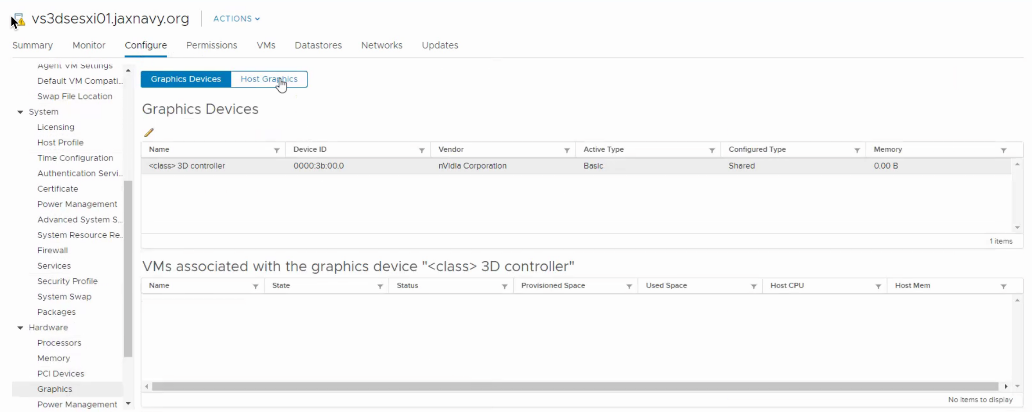Click the sidebar scroll down arrow
This screenshot has width=1032, height=412.
click(x=128, y=402)
